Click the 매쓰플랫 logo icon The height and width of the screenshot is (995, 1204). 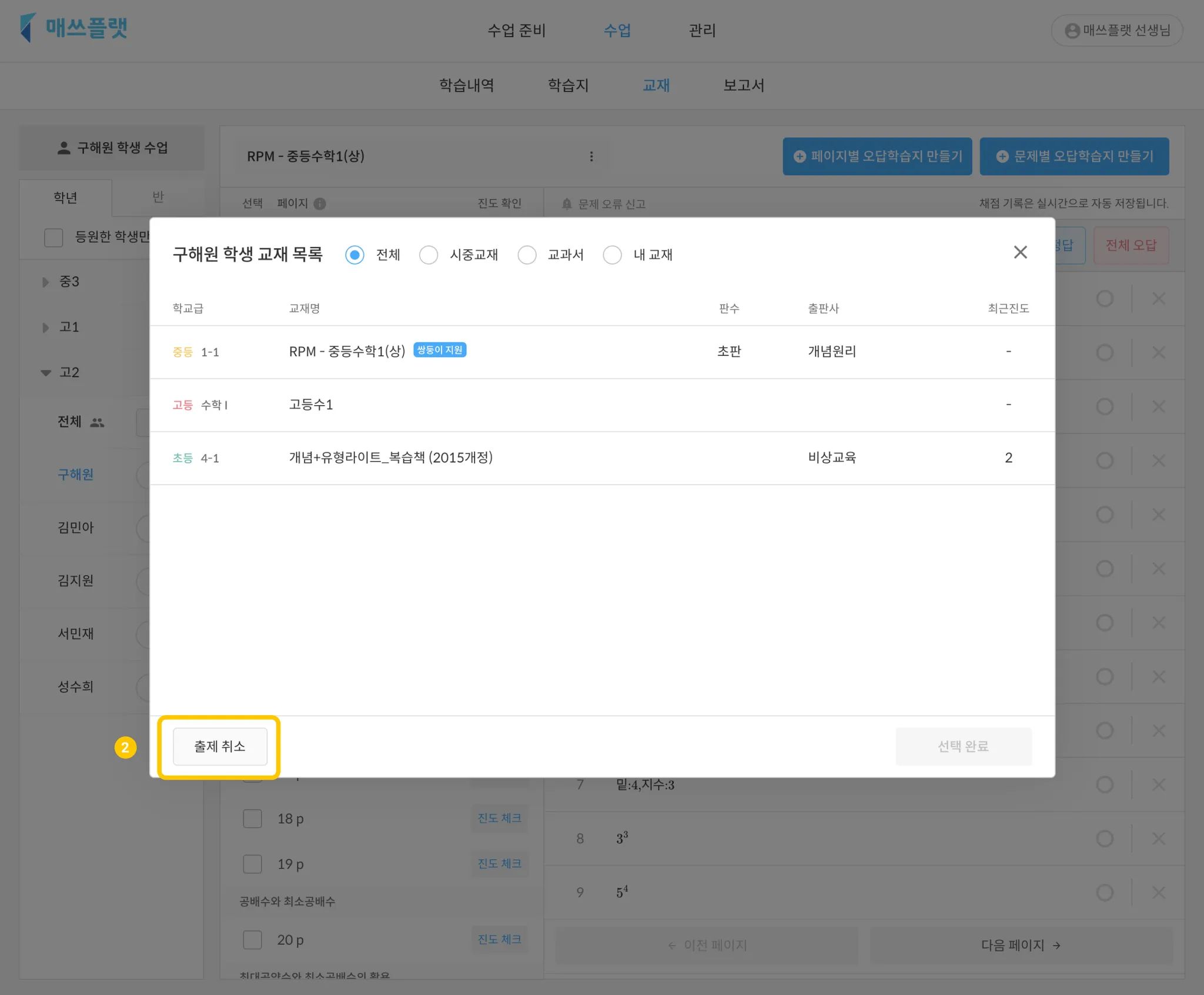(28, 28)
